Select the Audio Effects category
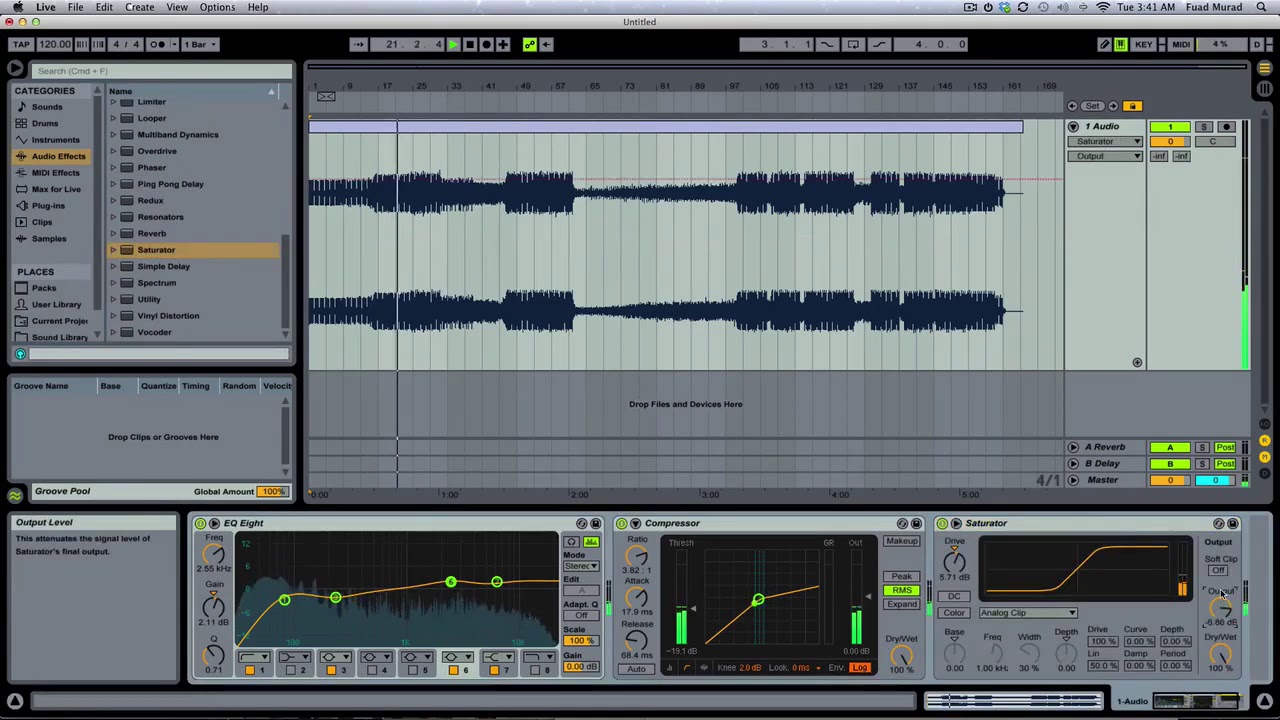 58,156
